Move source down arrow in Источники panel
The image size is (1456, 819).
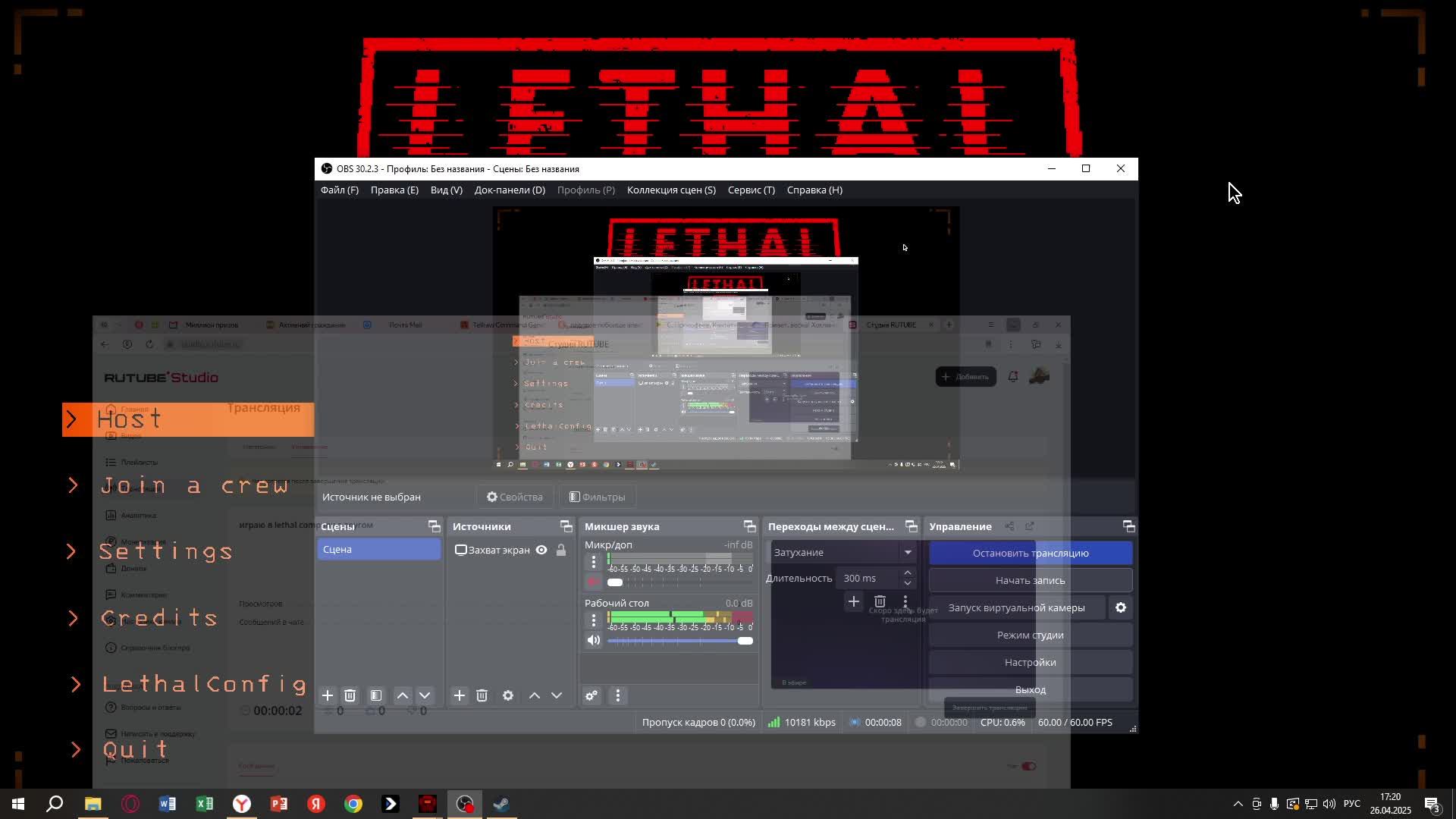coord(557,695)
